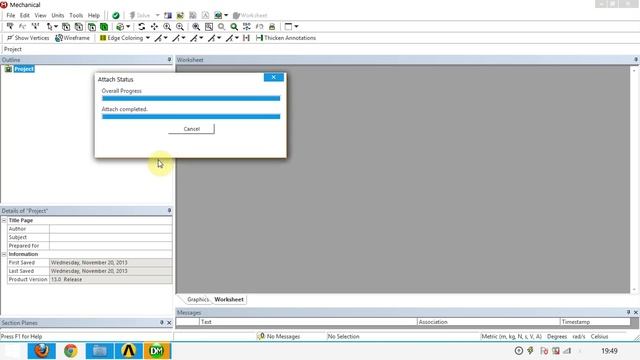Screen dimensions: 640x360
Task: Open the select mode dropdown arrow
Action: click(x=56, y=27)
